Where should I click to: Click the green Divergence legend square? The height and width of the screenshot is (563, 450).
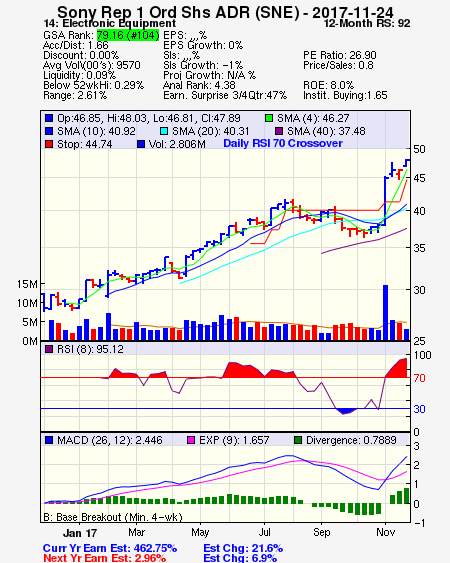[x=298, y=440]
